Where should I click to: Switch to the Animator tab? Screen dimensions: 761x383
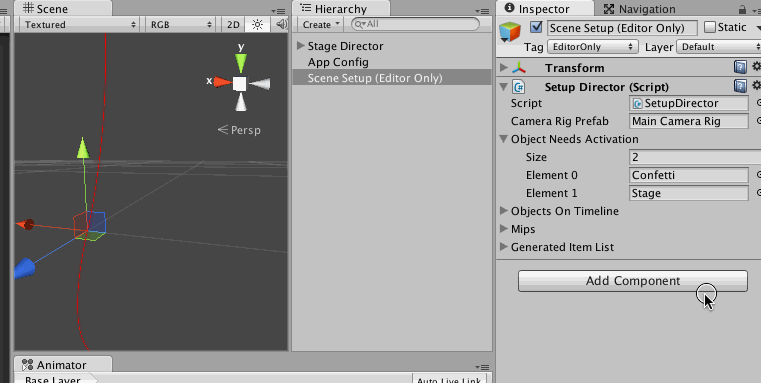tap(63, 365)
